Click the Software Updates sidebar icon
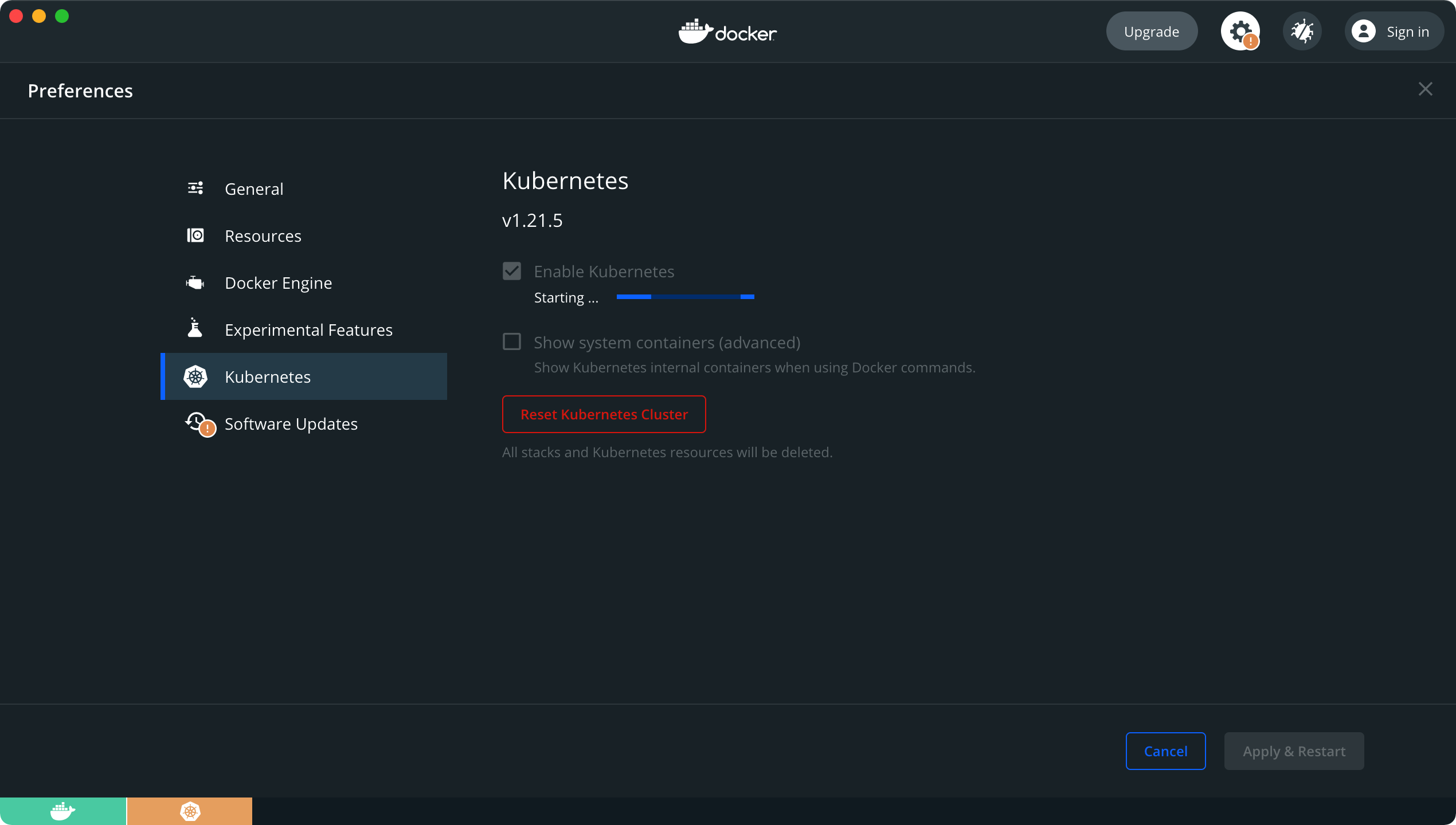The height and width of the screenshot is (825, 1456). coord(196,423)
